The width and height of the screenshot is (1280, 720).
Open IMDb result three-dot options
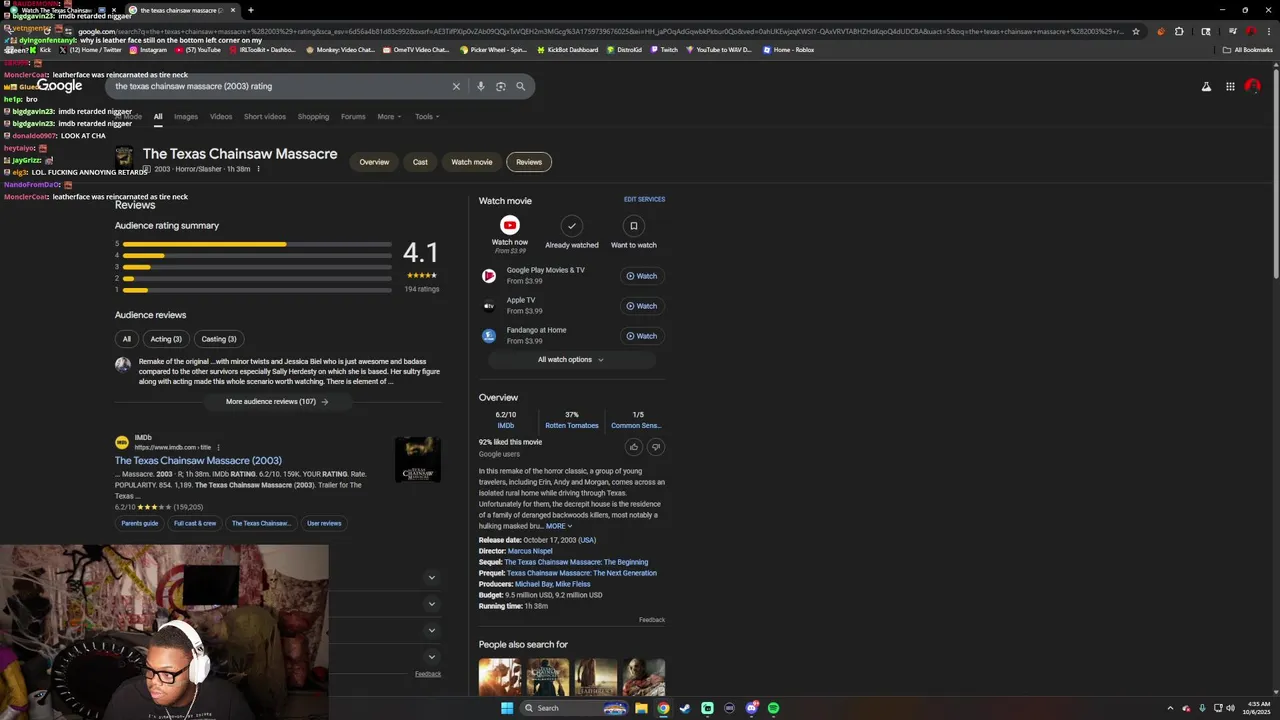[x=218, y=447]
